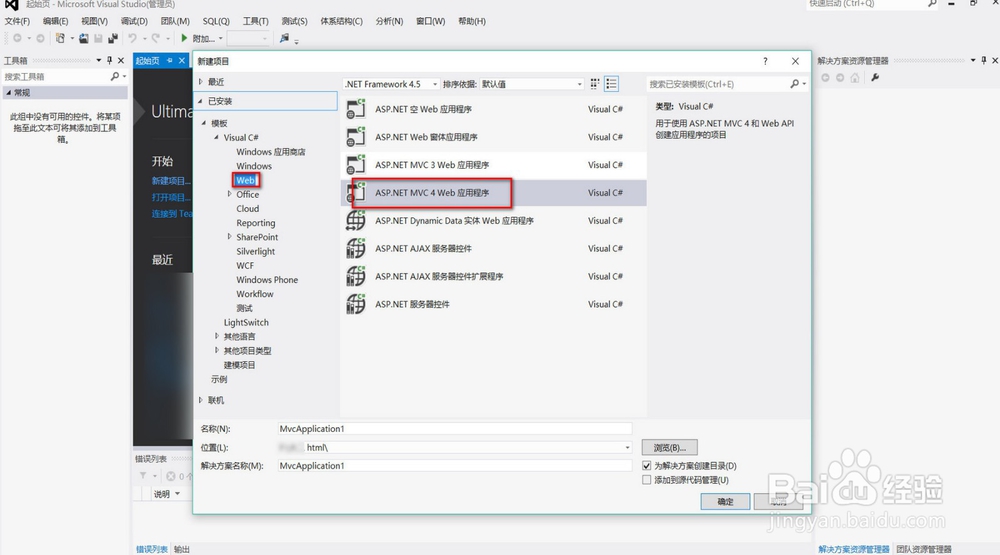The image size is (1000, 555).
Task: Toggle 为解决方案创建目录 checkbox
Action: pos(647,466)
